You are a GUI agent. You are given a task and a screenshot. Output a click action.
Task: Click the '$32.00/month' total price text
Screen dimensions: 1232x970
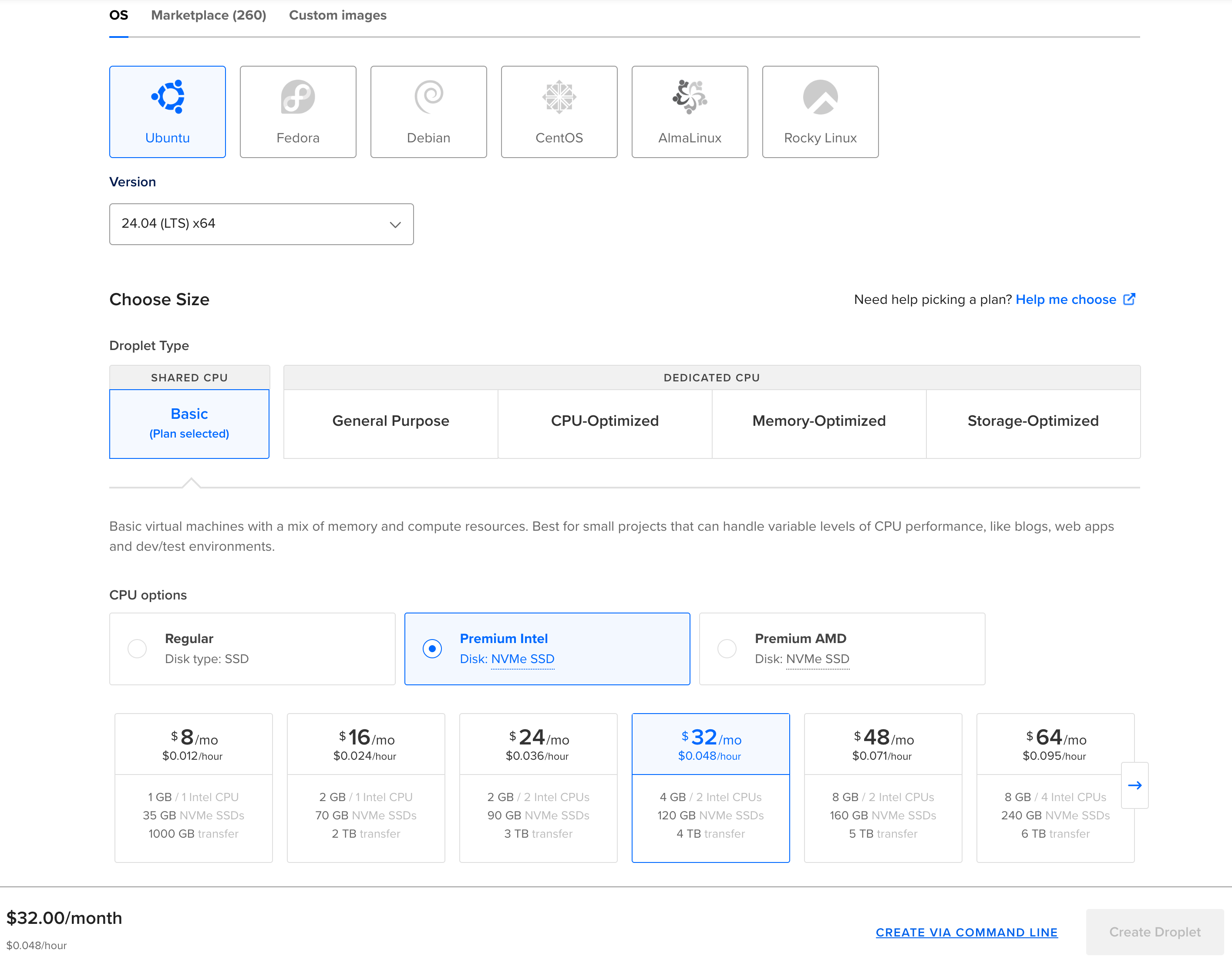pyautogui.click(x=64, y=918)
